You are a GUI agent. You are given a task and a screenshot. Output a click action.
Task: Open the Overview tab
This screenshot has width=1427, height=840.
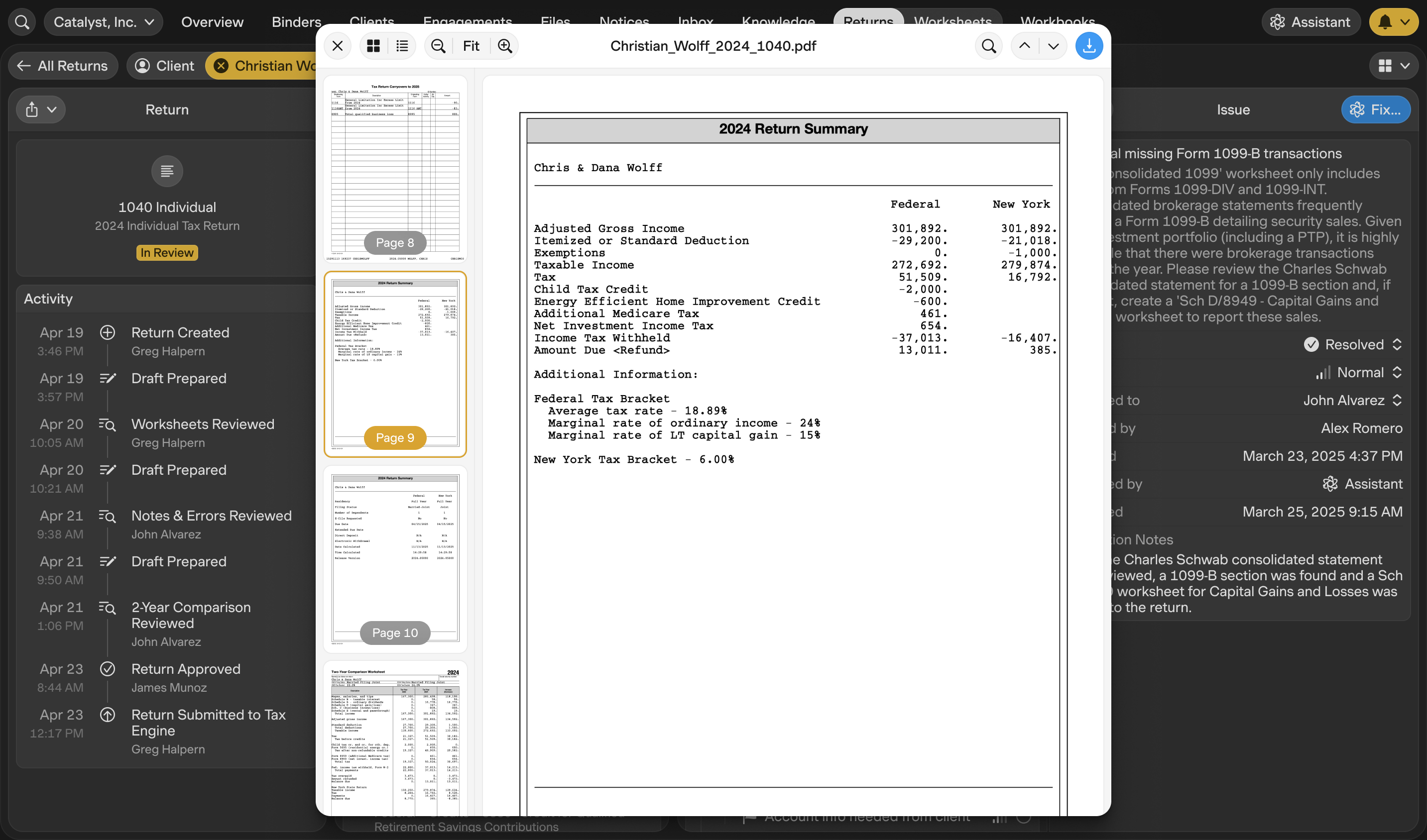[212, 22]
